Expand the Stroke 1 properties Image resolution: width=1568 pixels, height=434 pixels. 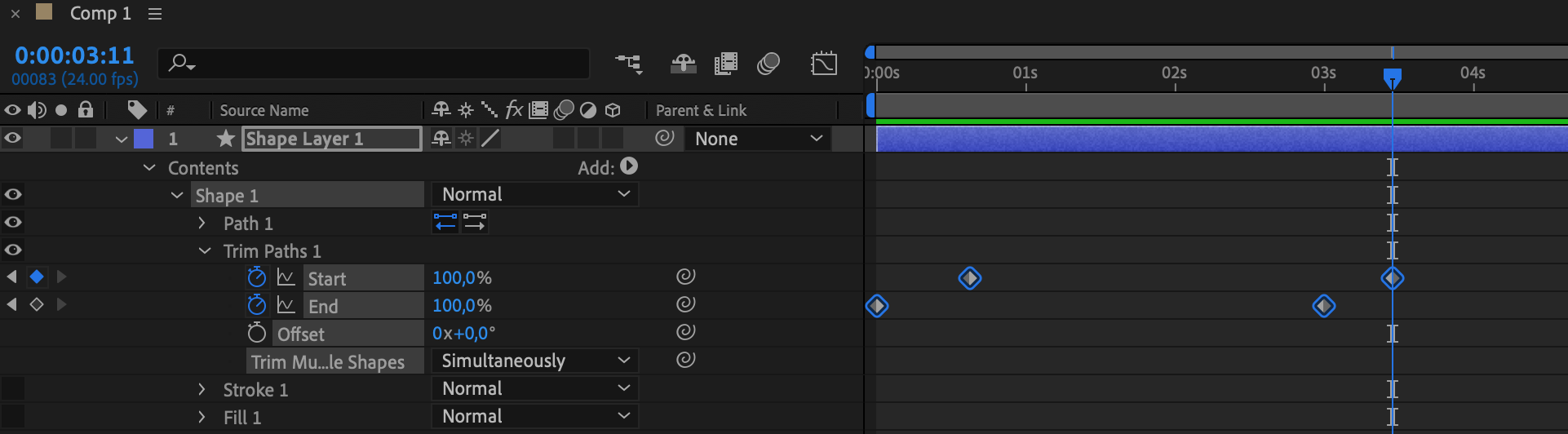coord(202,389)
